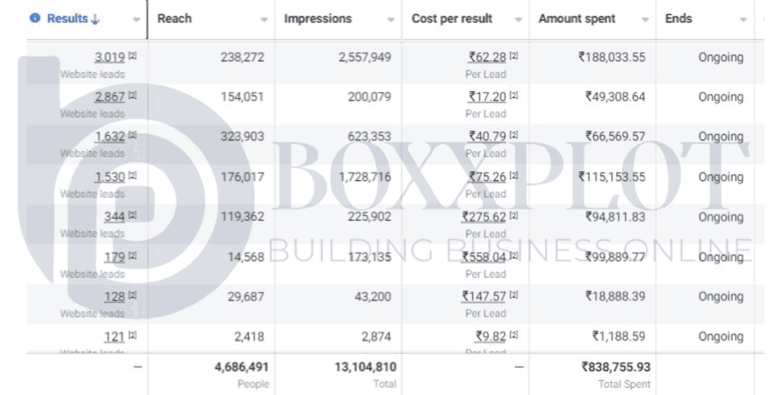Select the total reach 4,686,491
This screenshot has width=768, height=395.
pyautogui.click(x=241, y=367)
